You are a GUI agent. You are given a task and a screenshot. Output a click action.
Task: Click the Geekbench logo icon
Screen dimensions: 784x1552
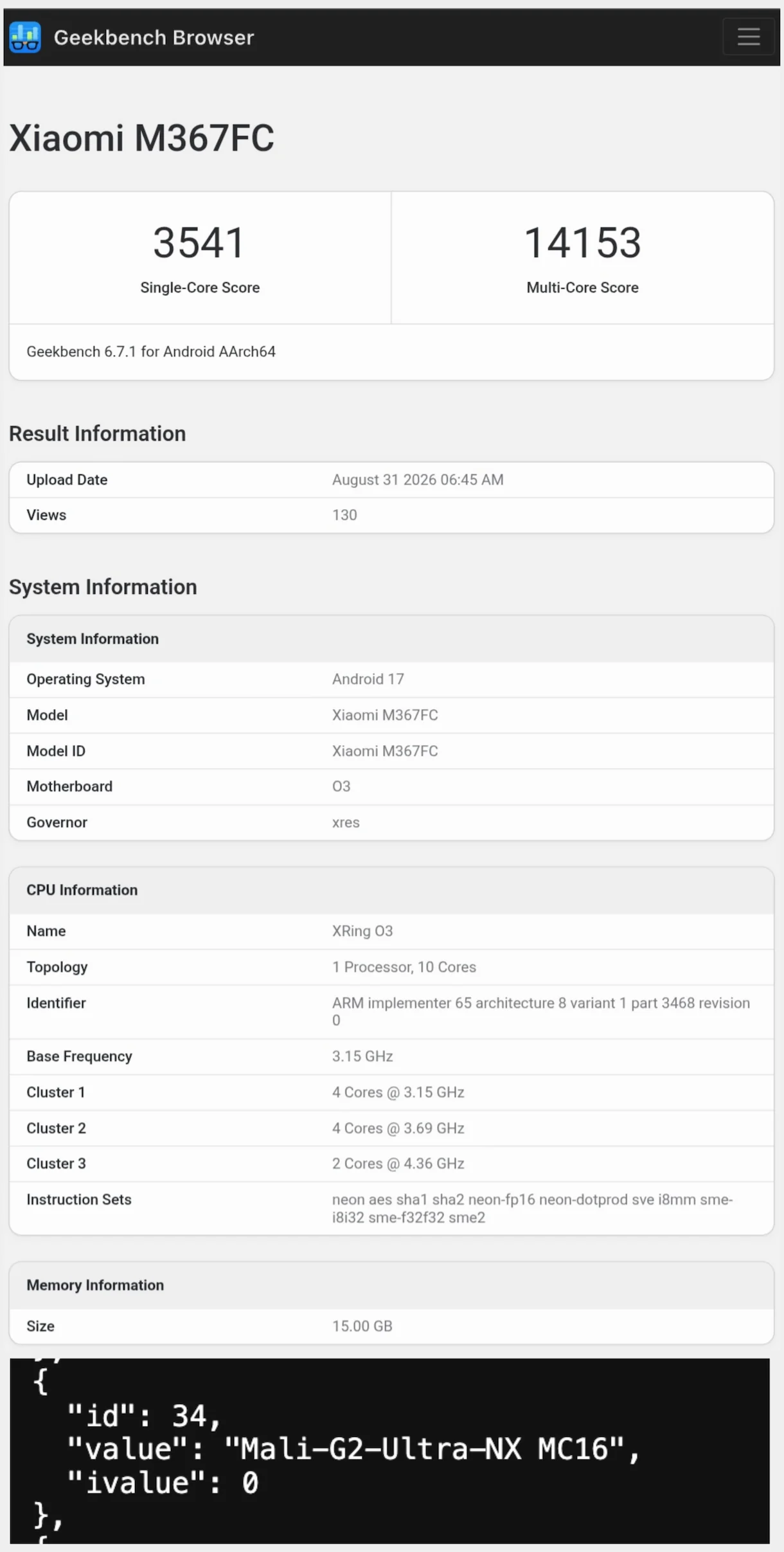coord(25,37)
